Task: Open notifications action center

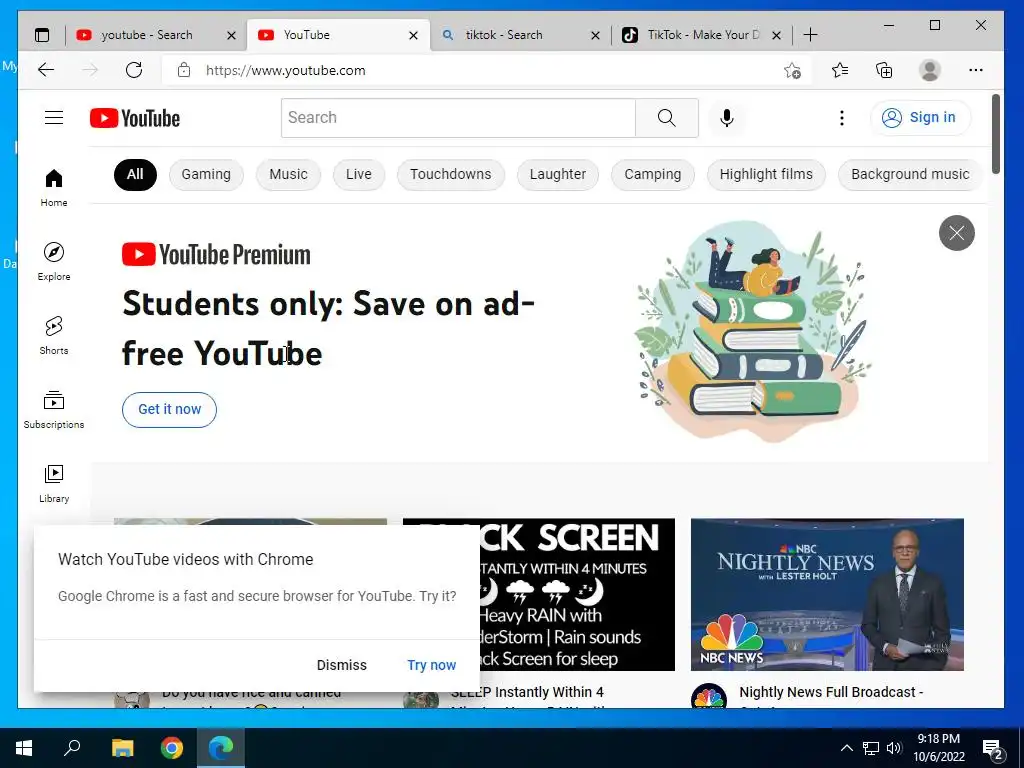Action: coord(993,749)
